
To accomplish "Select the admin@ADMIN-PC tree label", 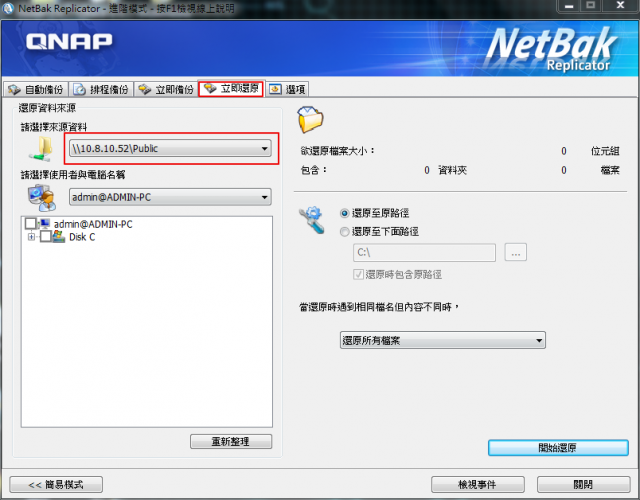I will [x=93, y=224].
